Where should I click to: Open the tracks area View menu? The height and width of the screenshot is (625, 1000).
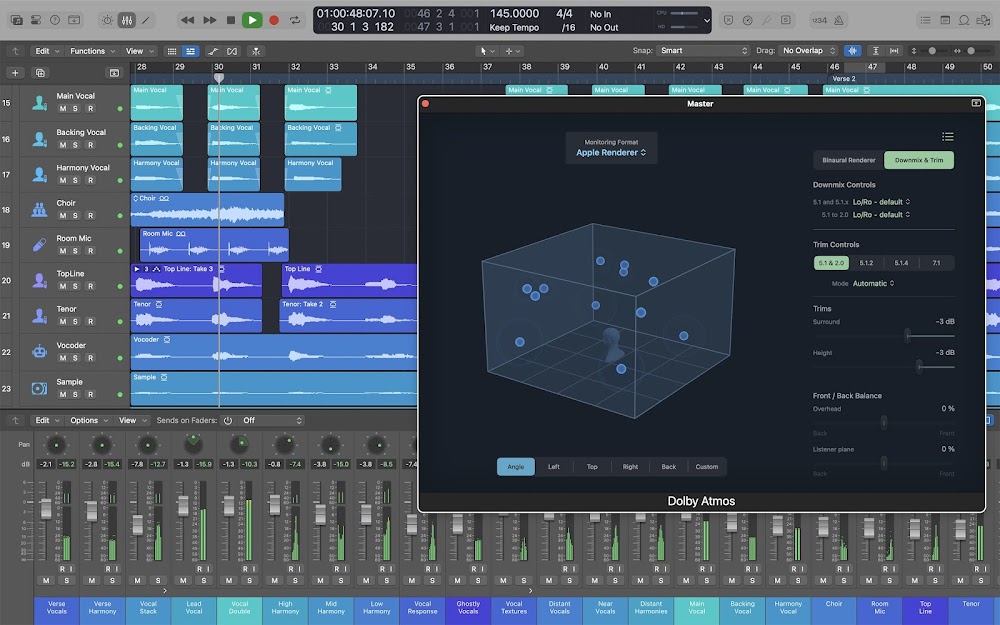click(140, 51)
